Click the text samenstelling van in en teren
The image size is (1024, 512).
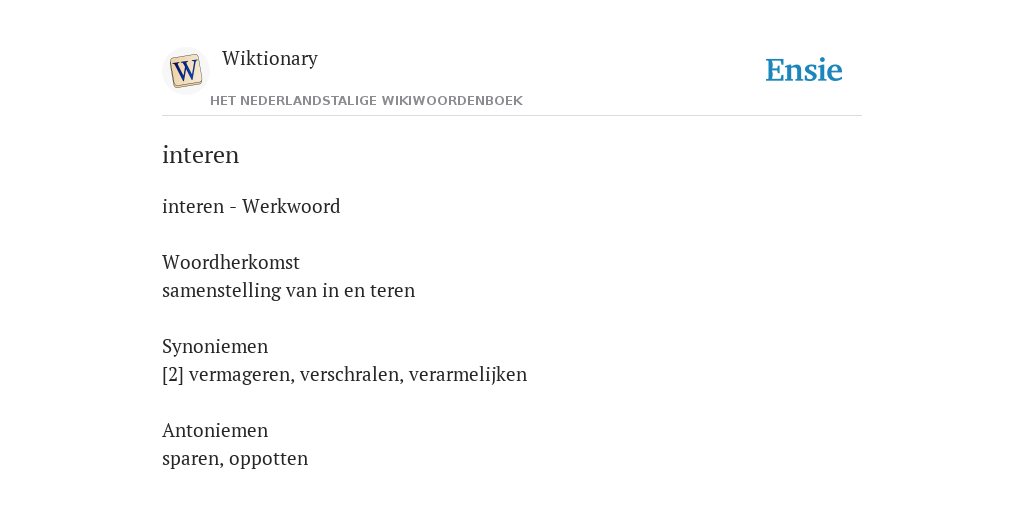(289, 291)
